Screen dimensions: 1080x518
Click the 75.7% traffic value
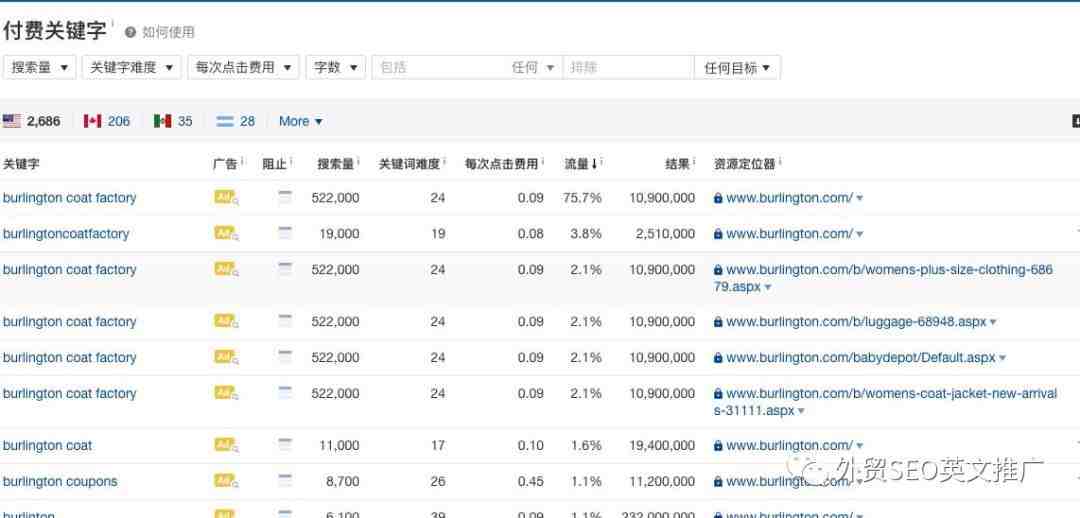click(582, 198)
